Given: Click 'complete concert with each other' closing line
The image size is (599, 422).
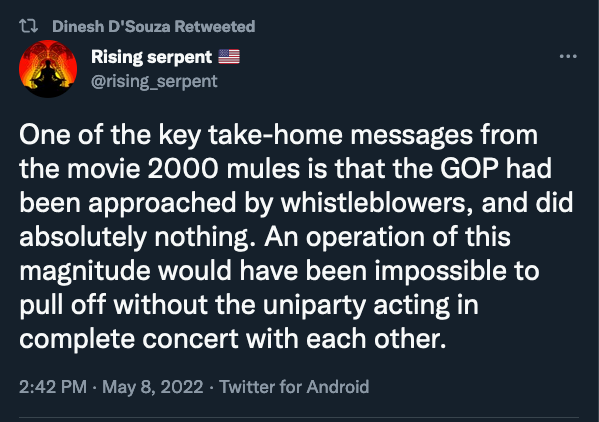Looking at the screenshot, I should pos(233,339).
